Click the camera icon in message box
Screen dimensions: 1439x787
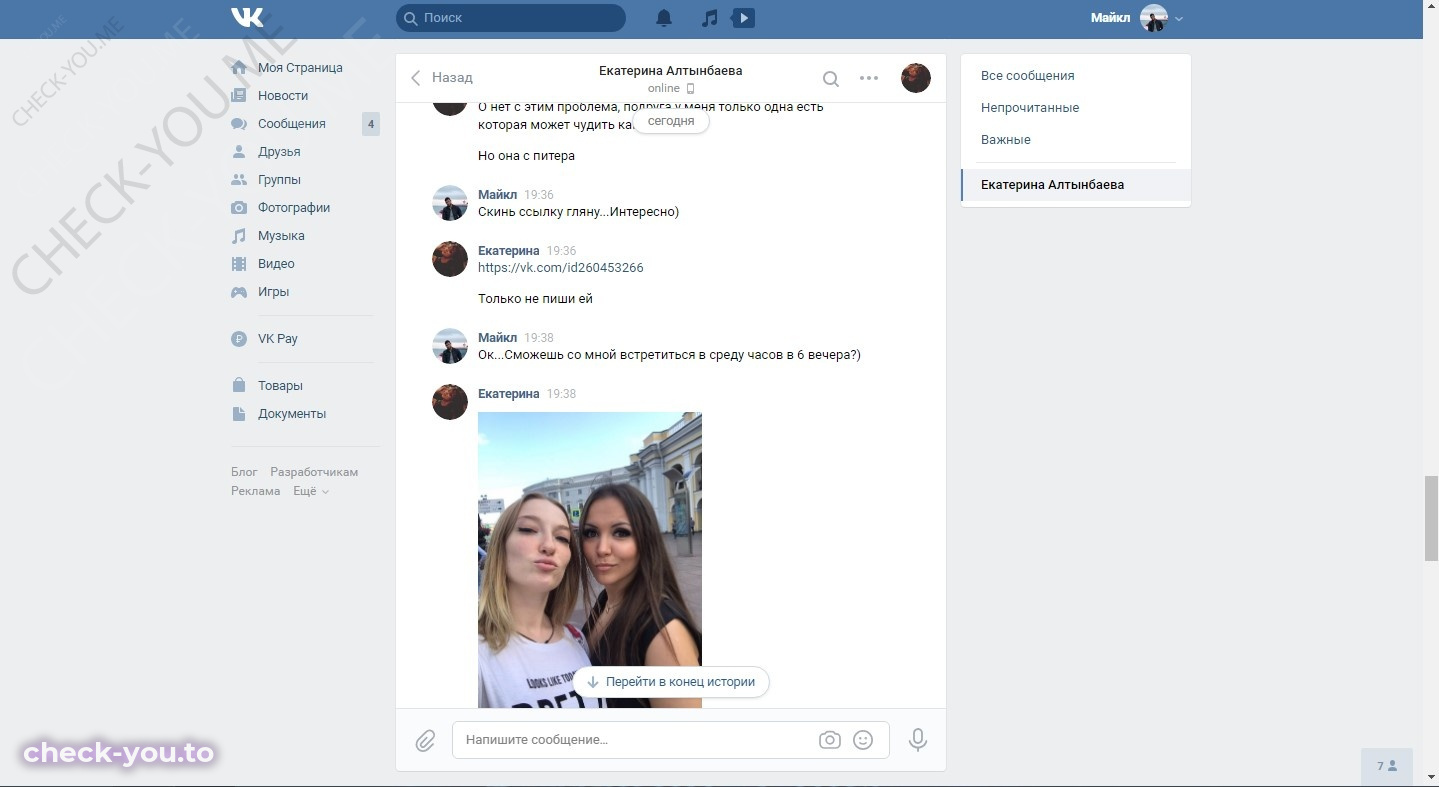[x=830, y=740]
